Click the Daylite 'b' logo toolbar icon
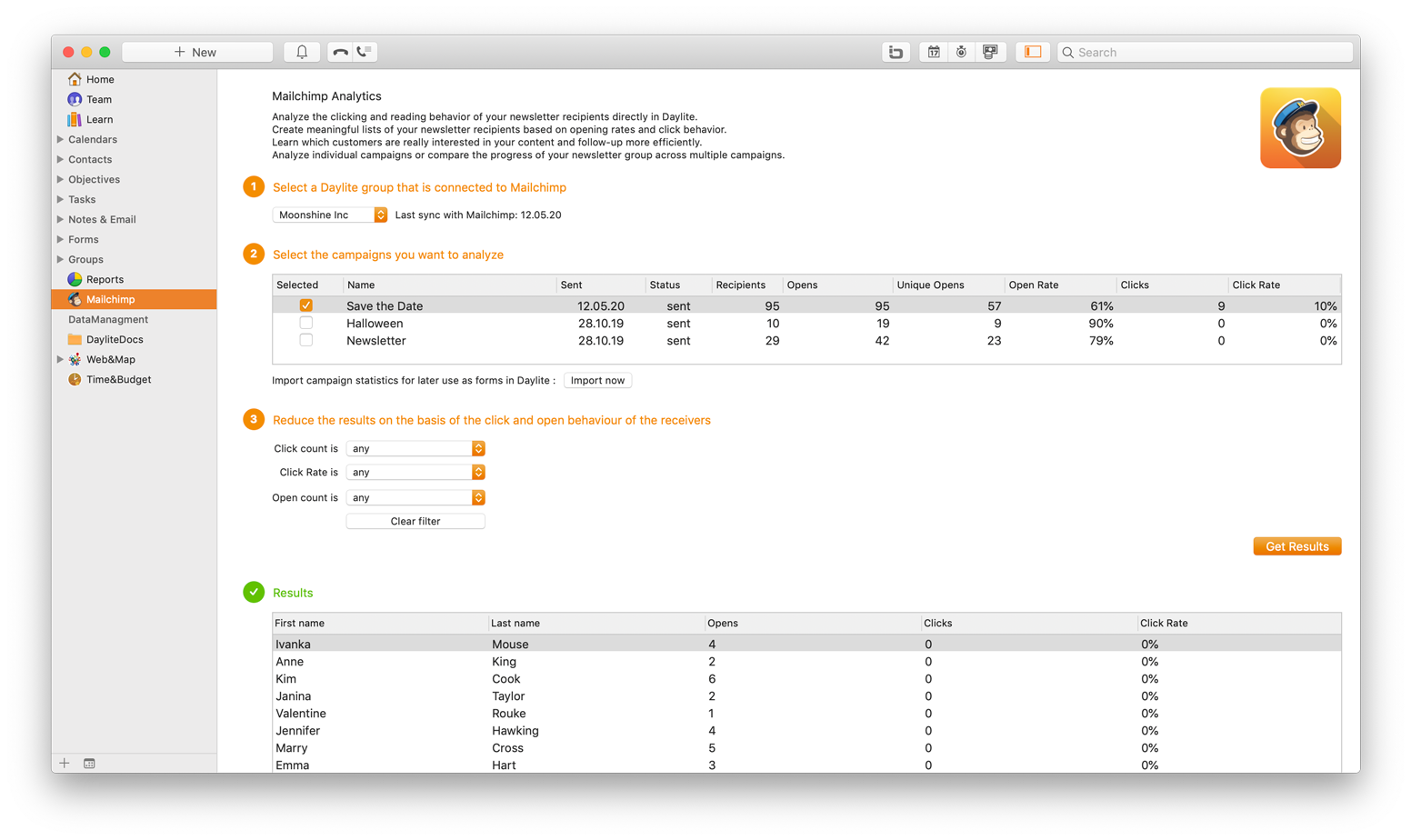 point(896,52)
